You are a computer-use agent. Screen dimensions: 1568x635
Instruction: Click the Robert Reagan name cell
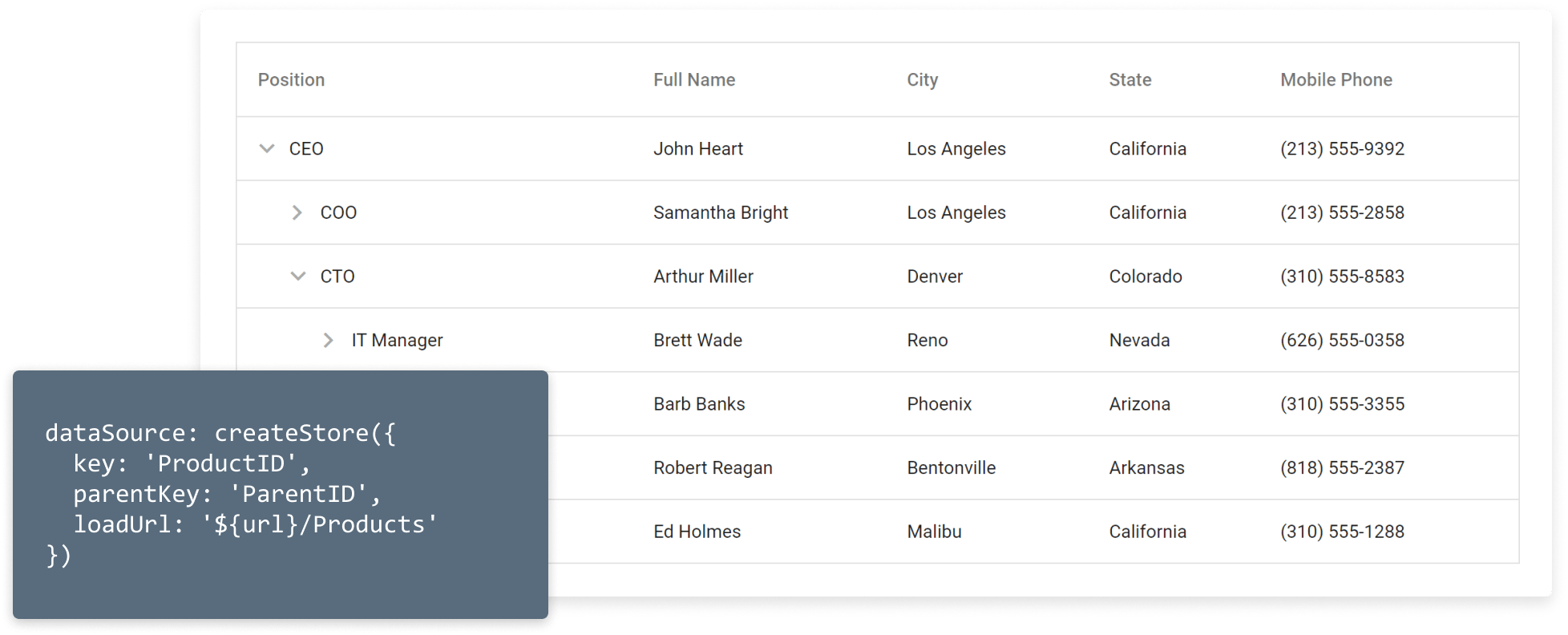tap(712, 468)
